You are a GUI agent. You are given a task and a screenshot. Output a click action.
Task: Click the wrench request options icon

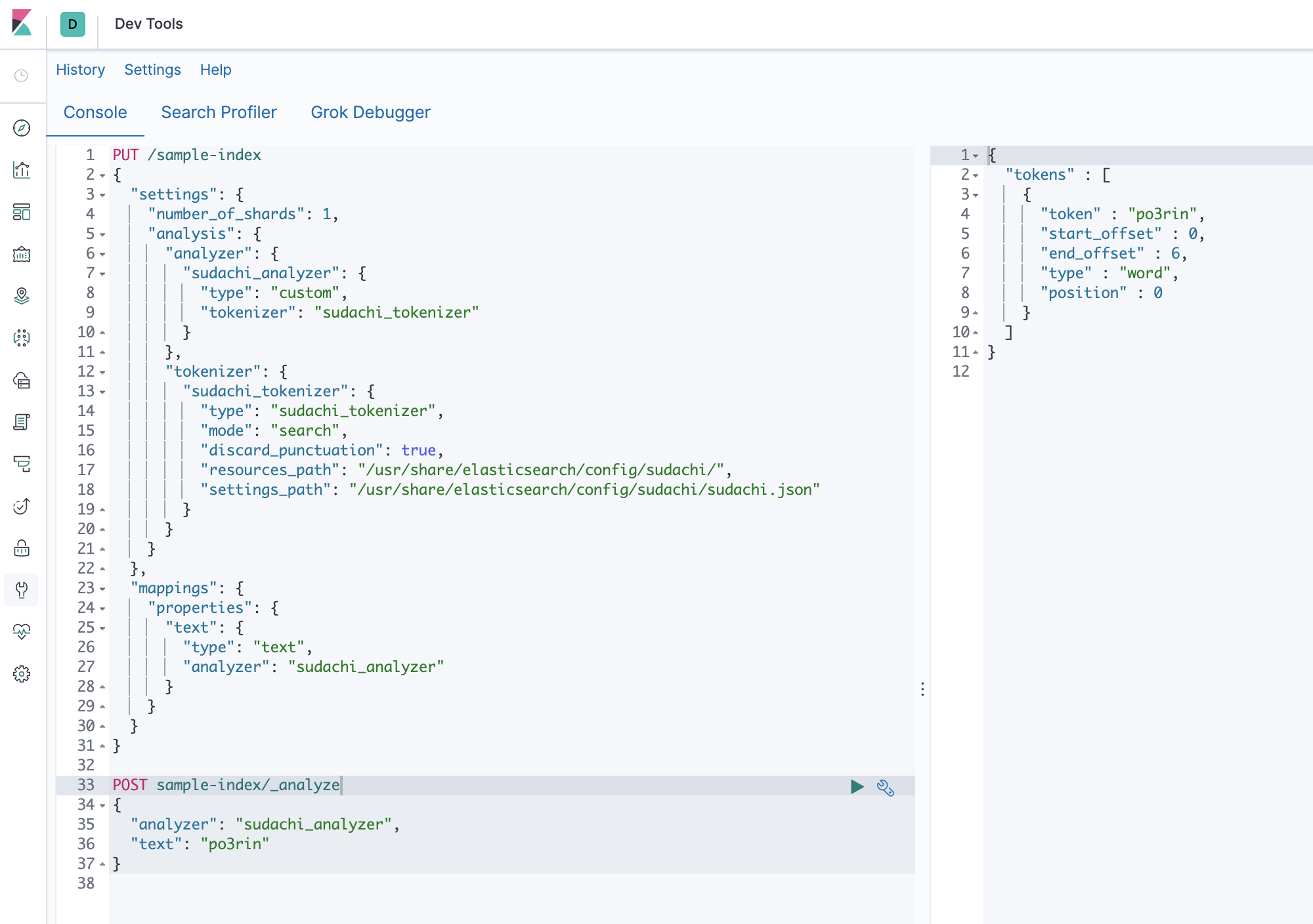(886, 787)
